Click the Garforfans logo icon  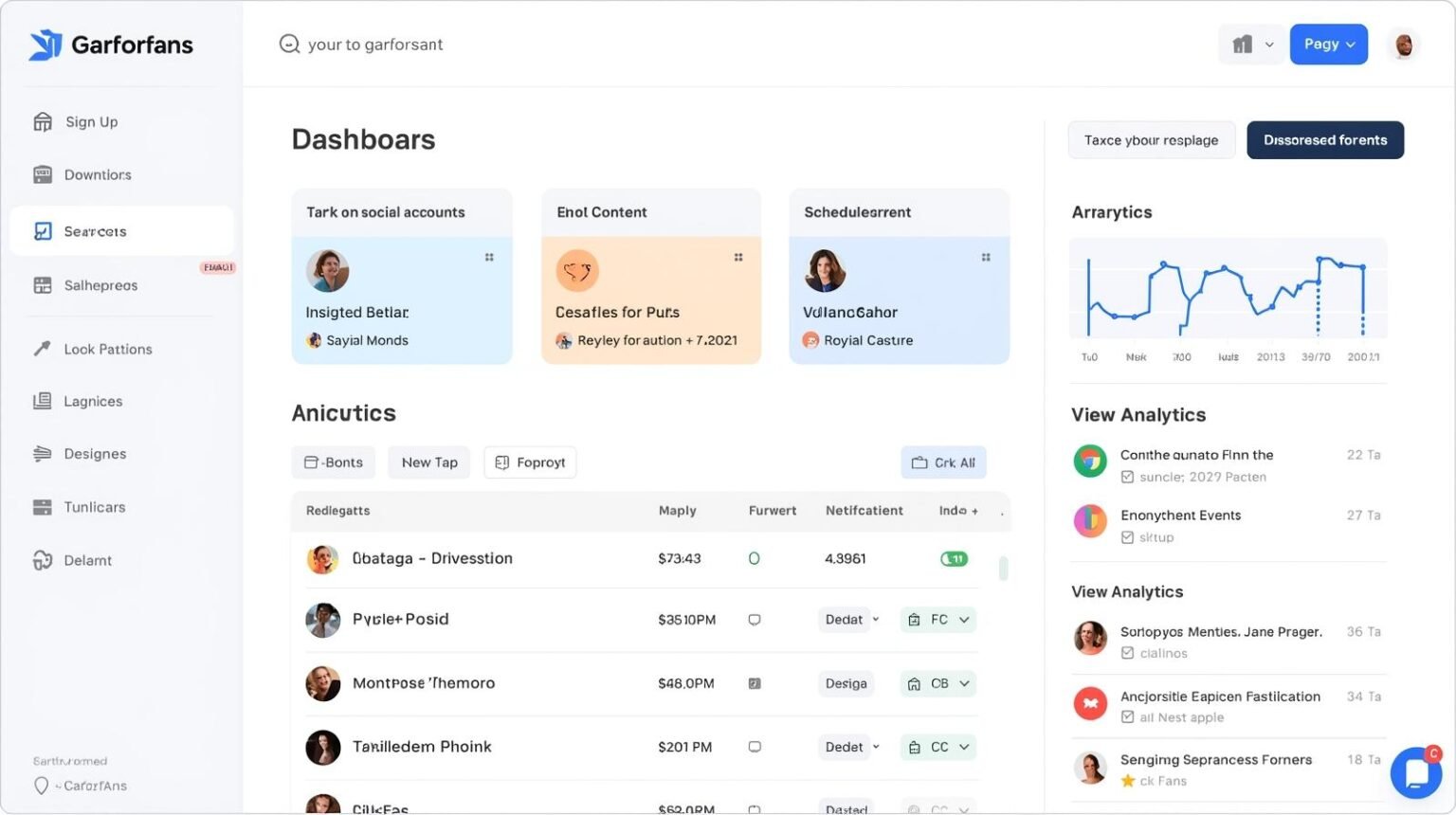(x=45, y=45)
